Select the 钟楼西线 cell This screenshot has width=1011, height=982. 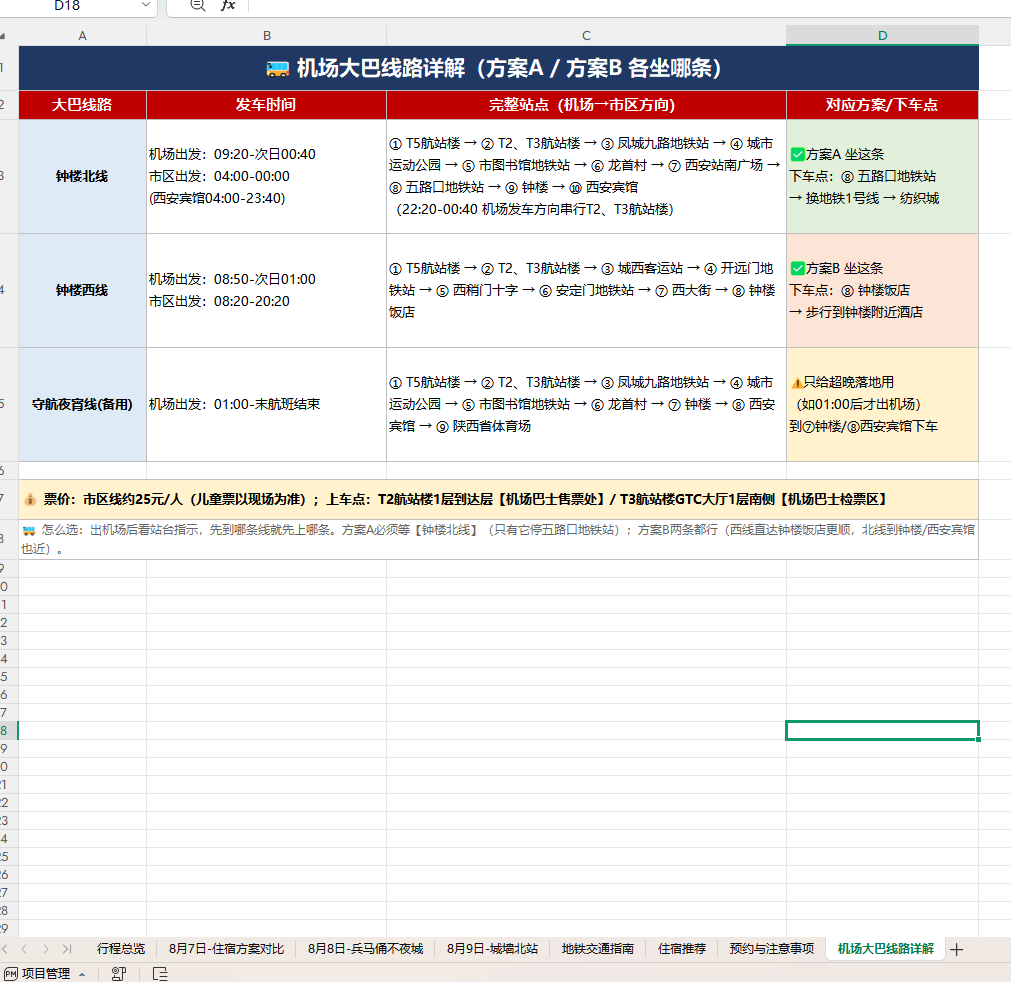tap(83, 290)
